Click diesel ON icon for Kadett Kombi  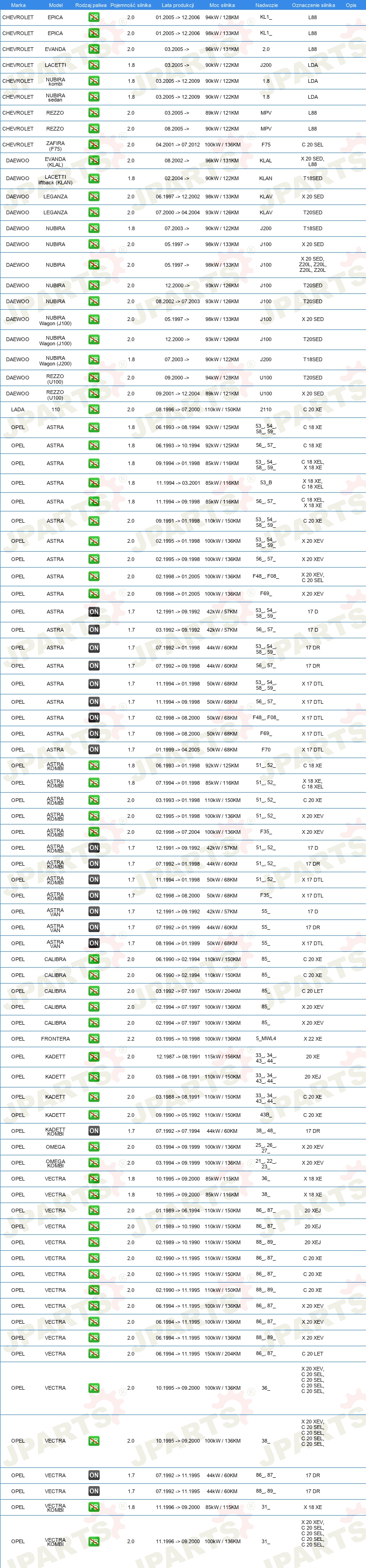(94, 1131)
